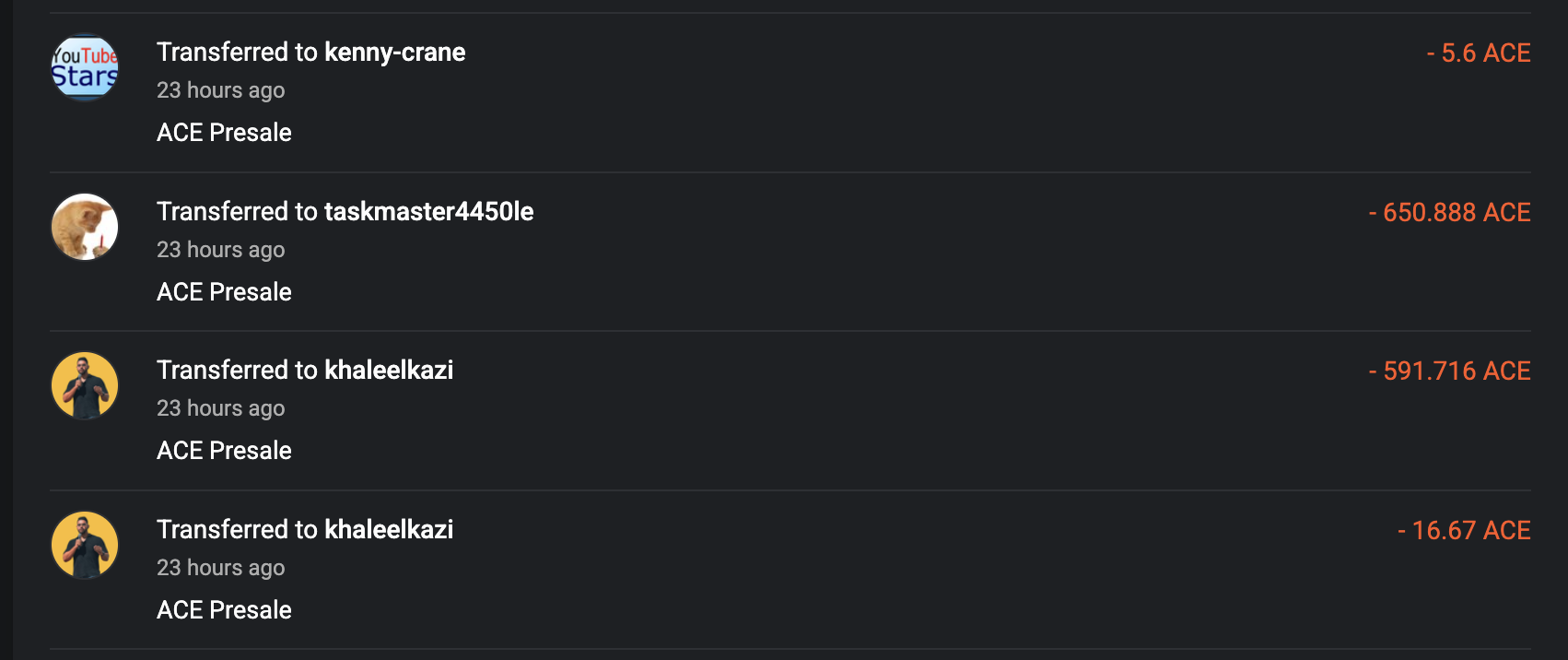1568x660 pixels.
Task: Click timestamp under kenny-crane transfer
Action: (x=220, y=90)
